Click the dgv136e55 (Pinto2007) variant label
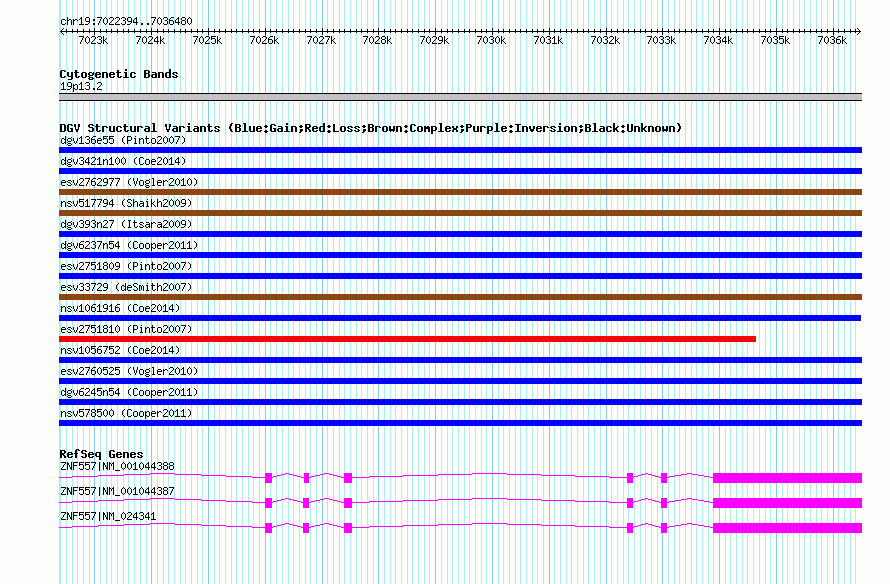The image size is (890, 584). pyautogui.click(x=123, y=140)
